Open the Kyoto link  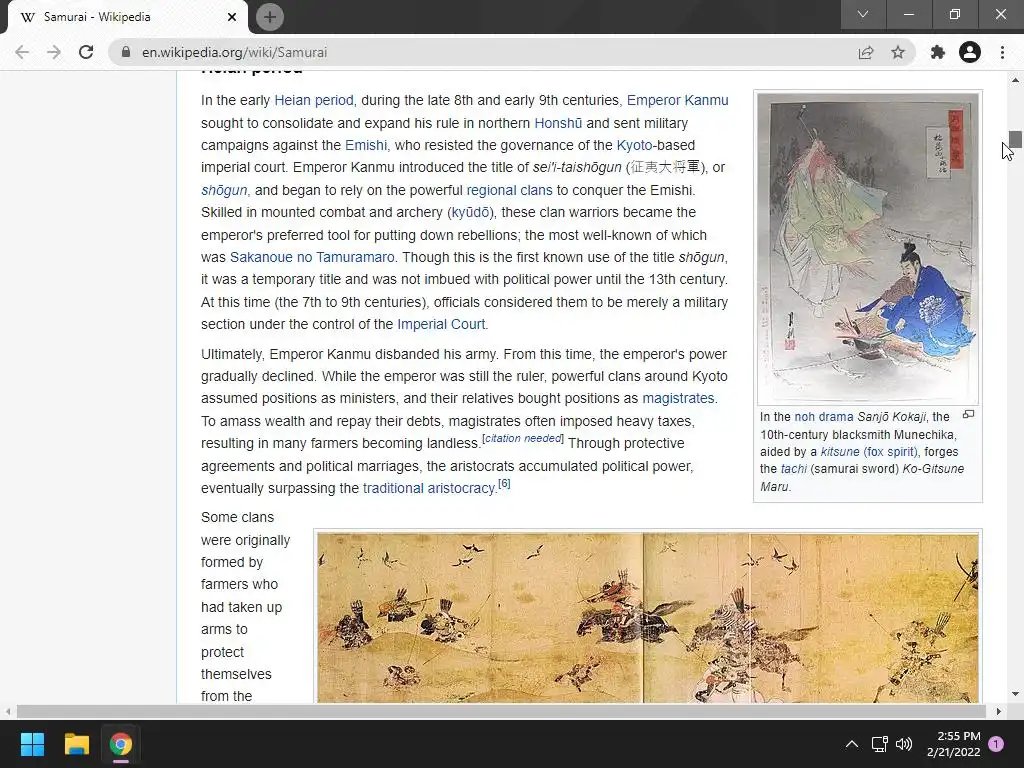click(x=634, y=145)
